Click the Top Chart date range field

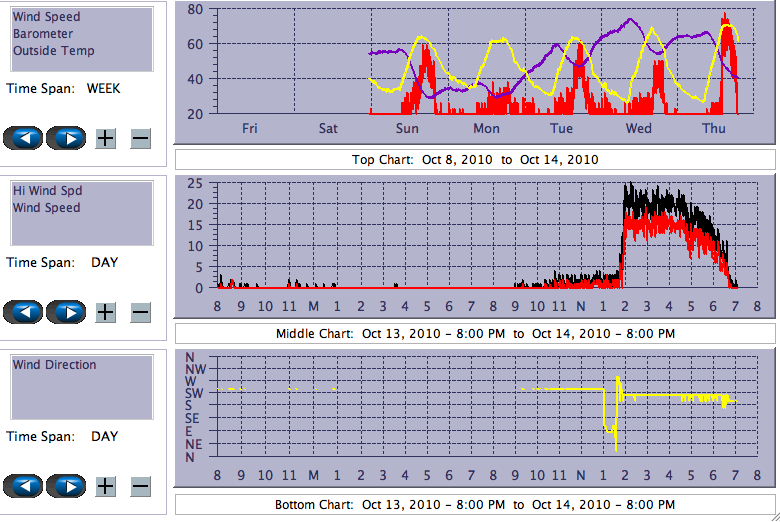coord(474,160)
